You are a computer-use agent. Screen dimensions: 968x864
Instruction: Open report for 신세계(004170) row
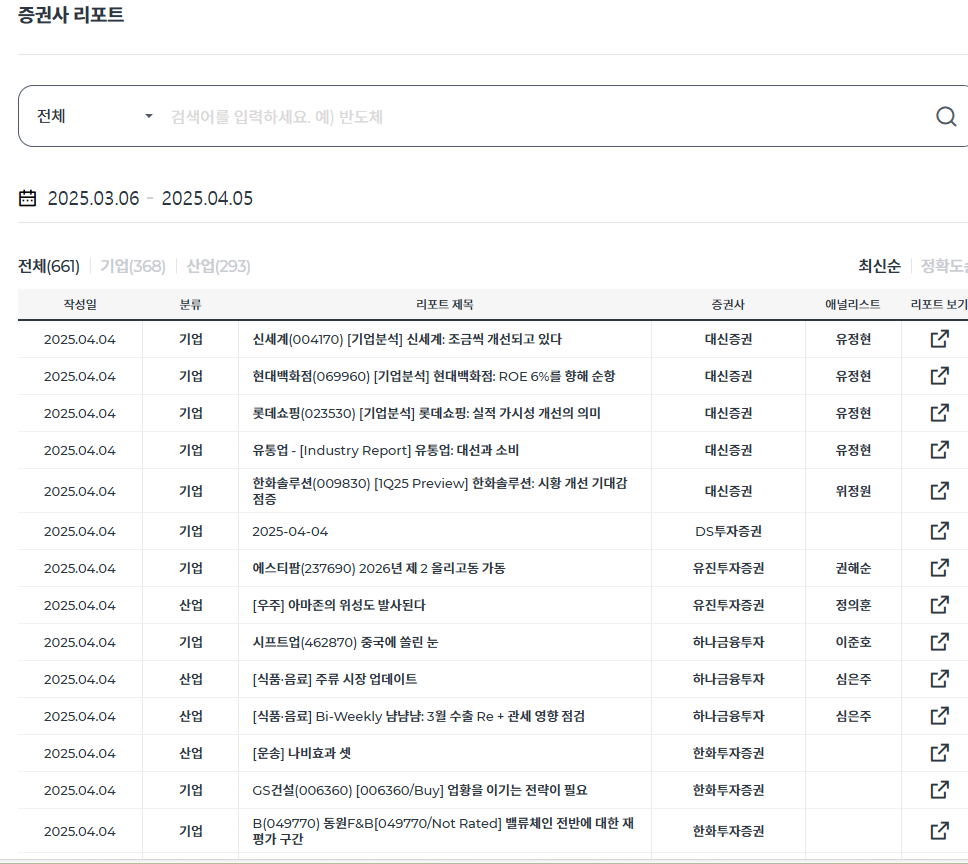[x=940, y=339]
